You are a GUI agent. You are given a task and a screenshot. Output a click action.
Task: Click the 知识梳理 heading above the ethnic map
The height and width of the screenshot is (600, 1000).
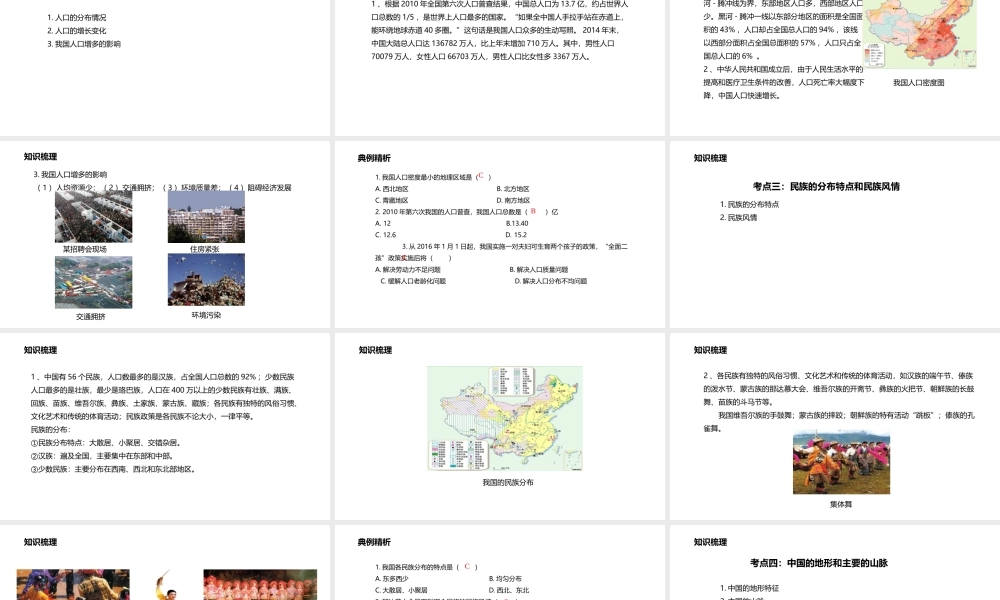coord(375,350)
